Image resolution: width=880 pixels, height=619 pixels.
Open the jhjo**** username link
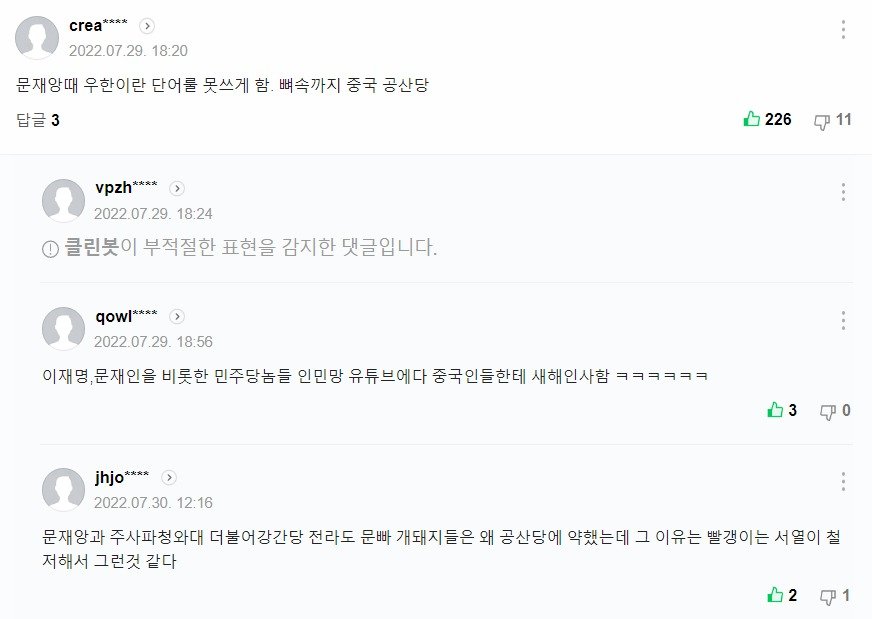tap(122, 477)
